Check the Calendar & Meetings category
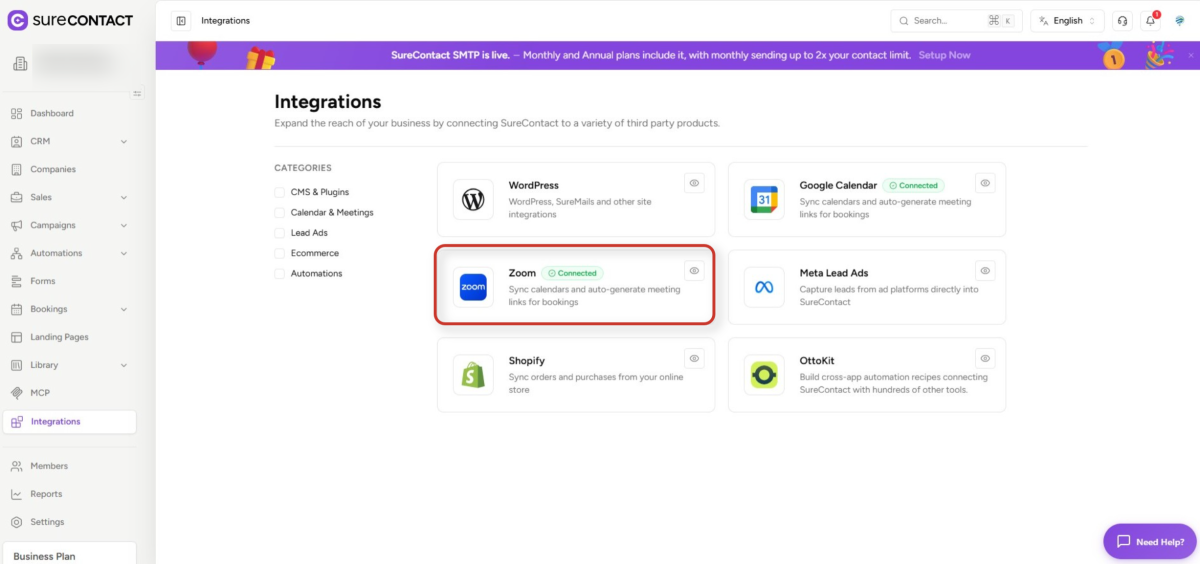1200x564 pixels. coord(280,212)
